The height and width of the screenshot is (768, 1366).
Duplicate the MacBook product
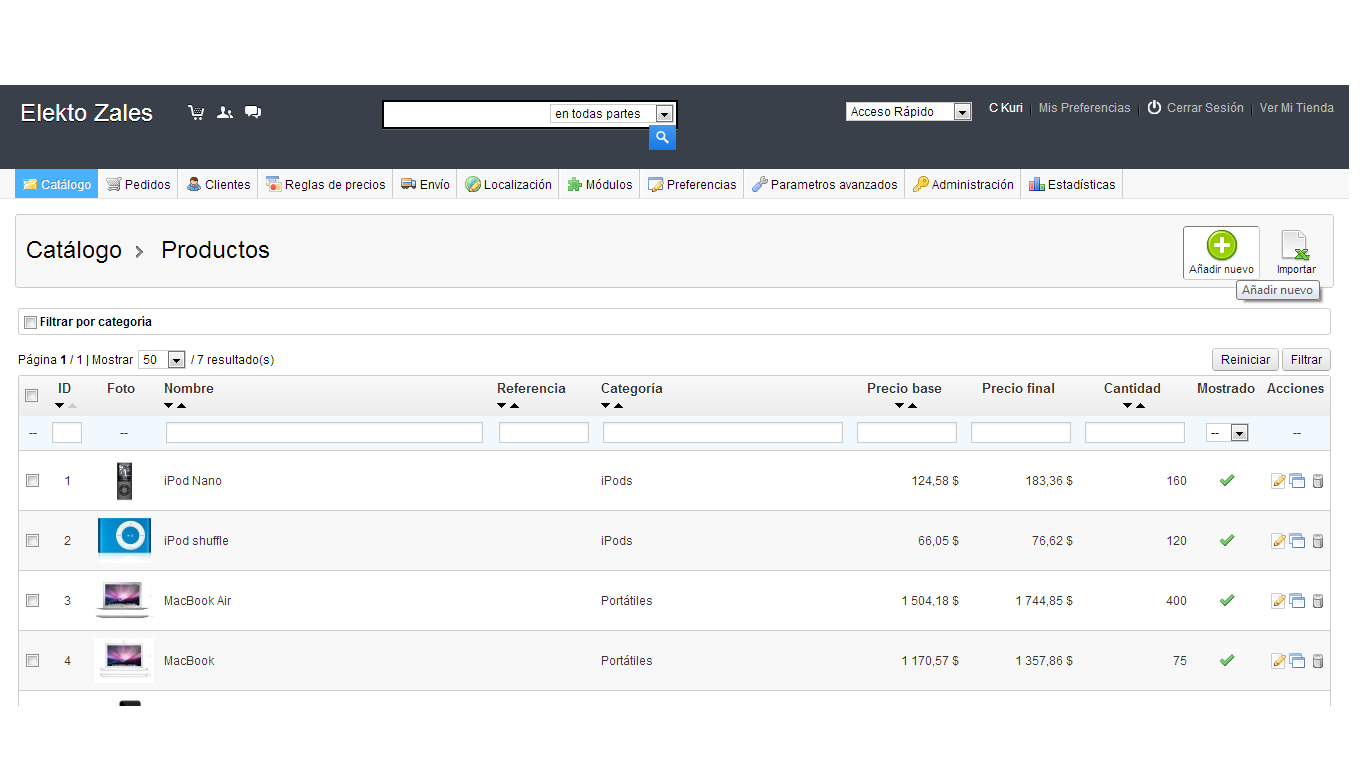click(1297, 661)
